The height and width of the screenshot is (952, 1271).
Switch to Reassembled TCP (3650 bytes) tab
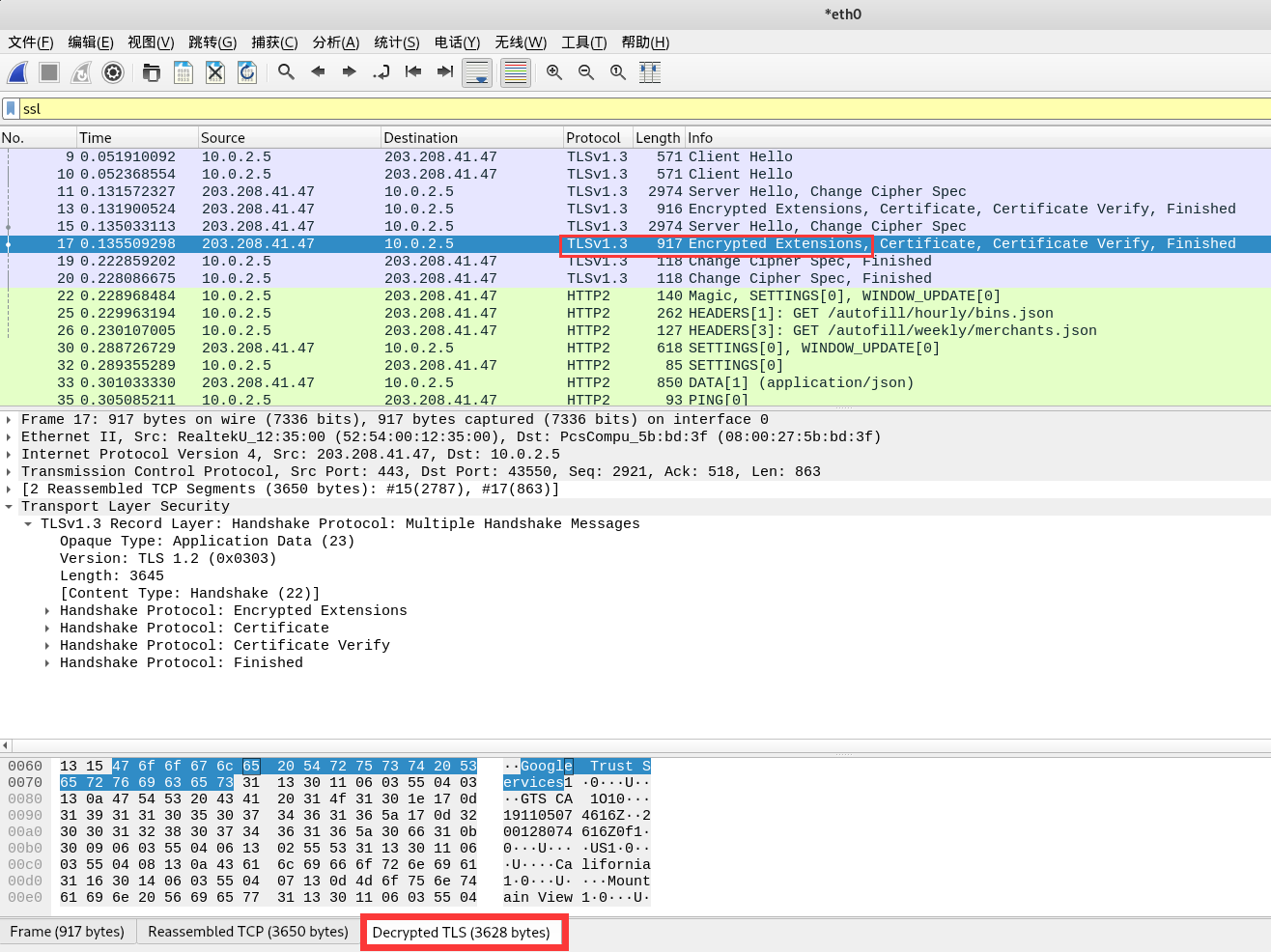[x=248, y=932]
